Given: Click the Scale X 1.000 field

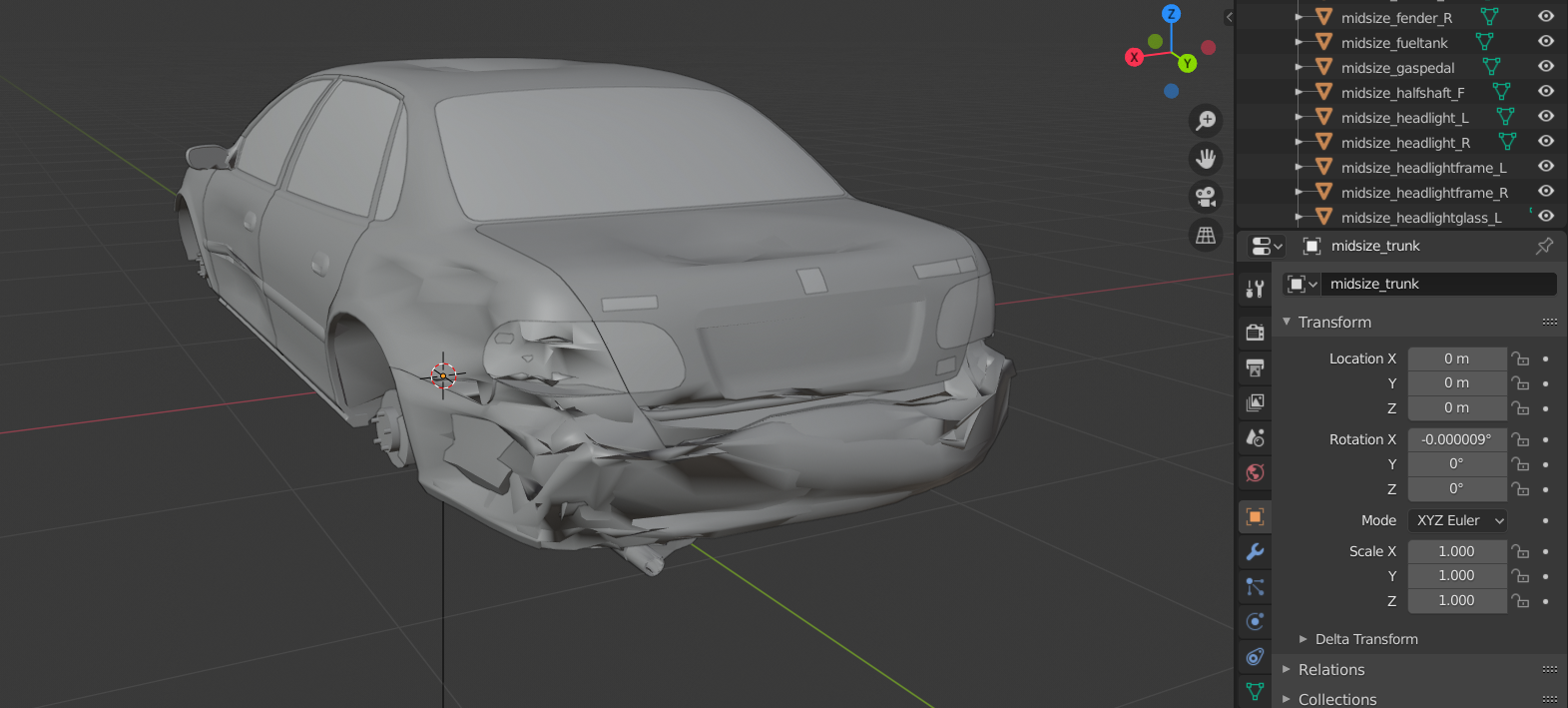Looking at the screenshot, I should point(1457,551).
